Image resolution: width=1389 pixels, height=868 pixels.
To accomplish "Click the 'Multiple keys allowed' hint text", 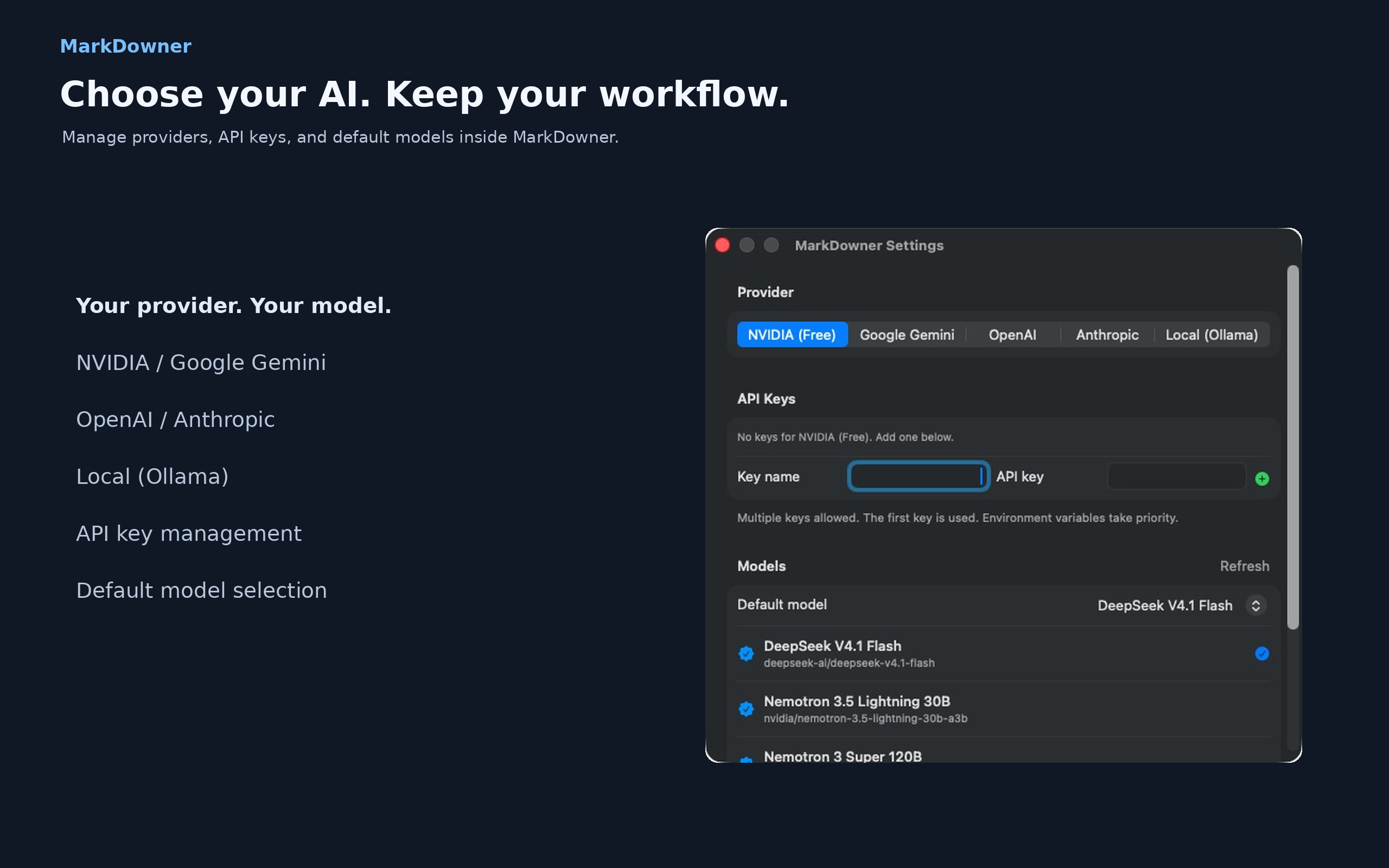I will click(957, 519).
